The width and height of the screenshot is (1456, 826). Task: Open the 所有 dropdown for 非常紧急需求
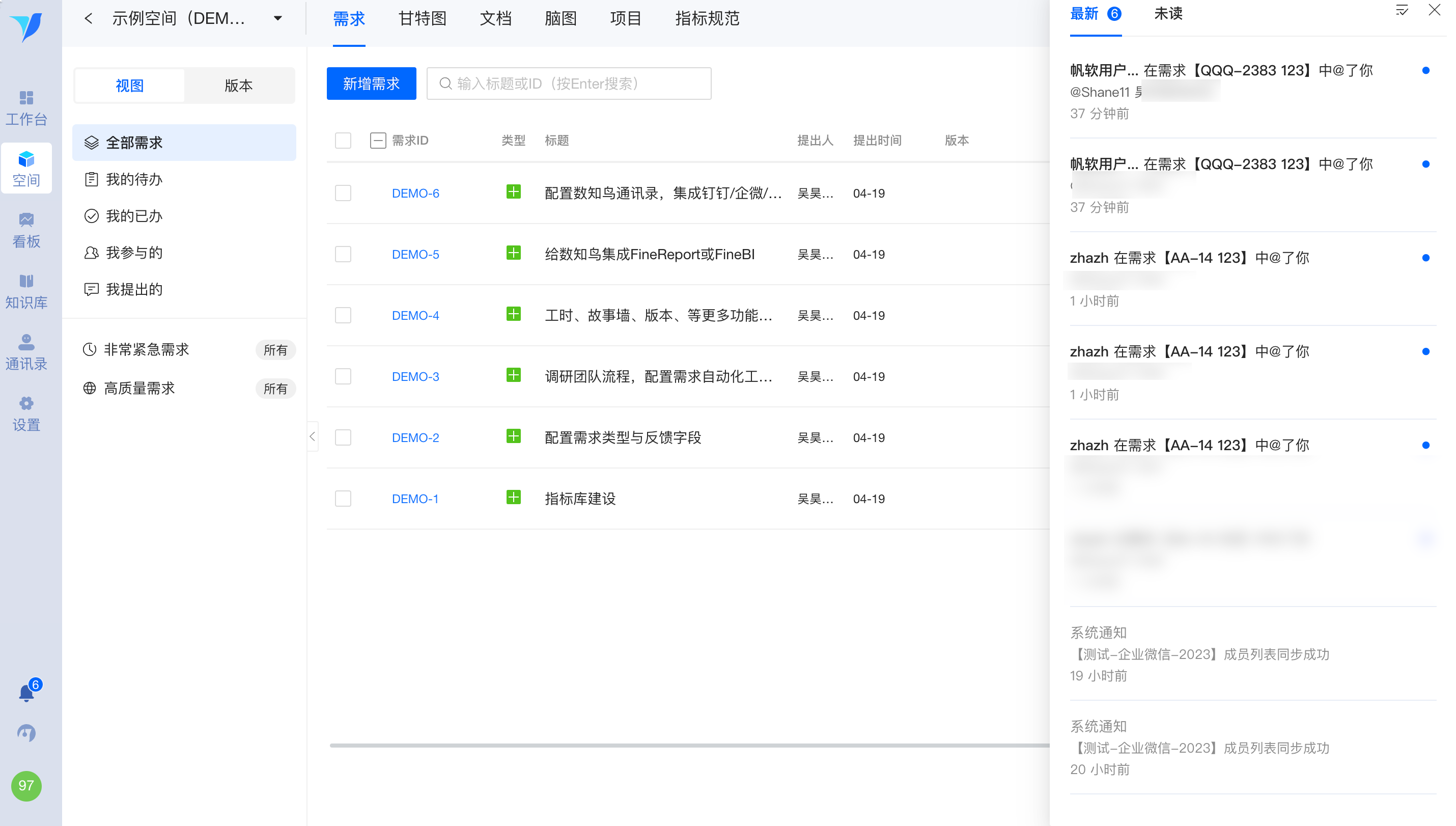pyautogui.click(x=275, y=350)
